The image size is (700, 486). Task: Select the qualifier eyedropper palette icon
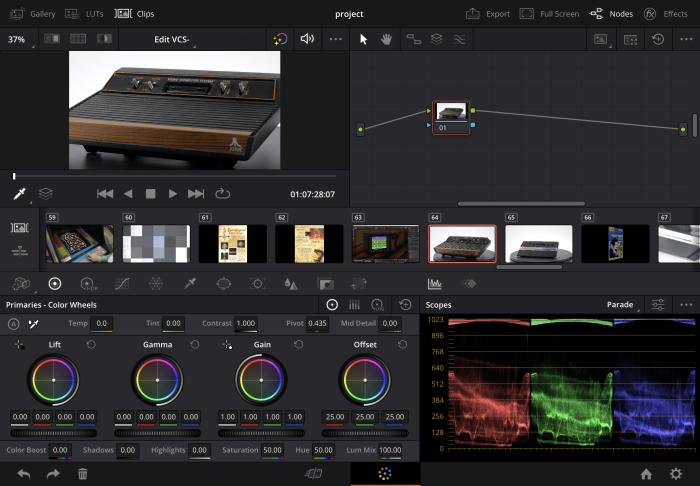tap(190, 284)
